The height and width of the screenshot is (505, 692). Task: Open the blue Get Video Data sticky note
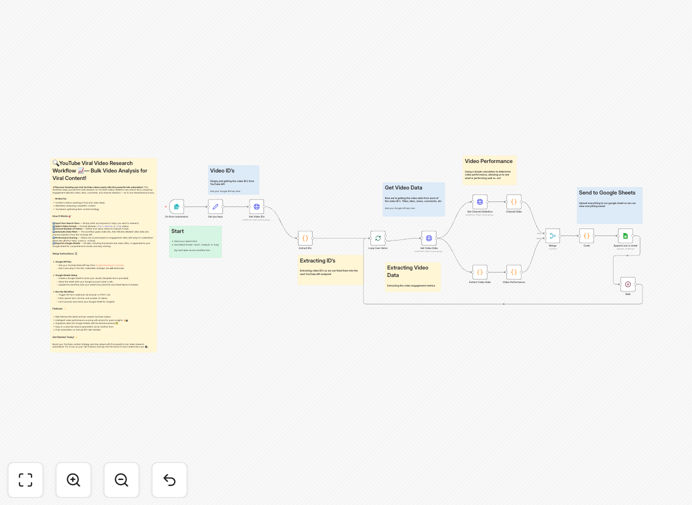(x=414, y=200)
